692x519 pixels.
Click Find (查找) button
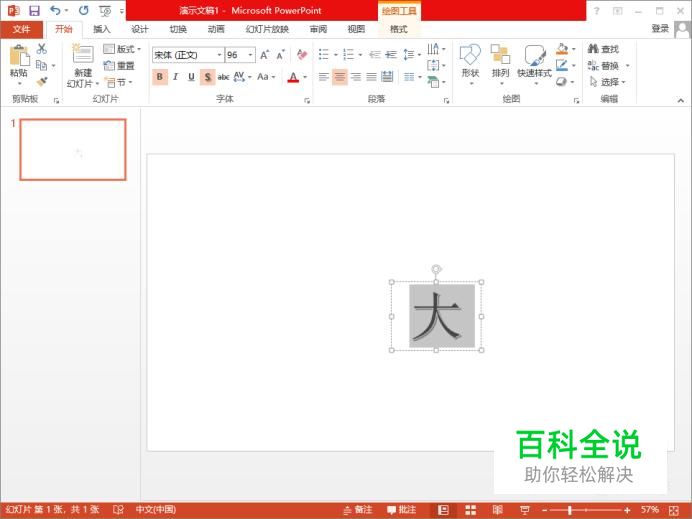pos(603,49)
